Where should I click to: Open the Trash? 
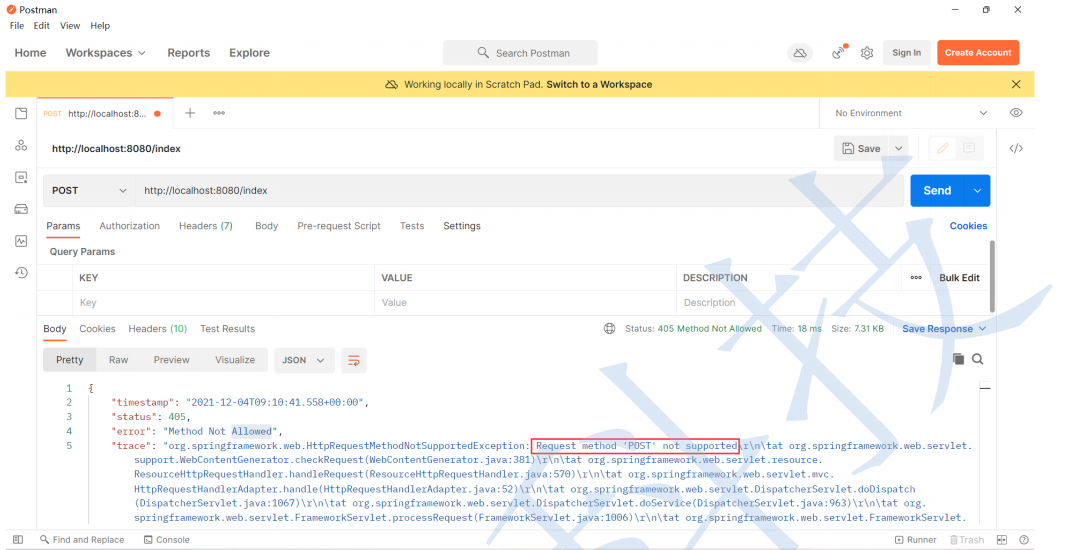pyautogui.click(x=967, y=540)
